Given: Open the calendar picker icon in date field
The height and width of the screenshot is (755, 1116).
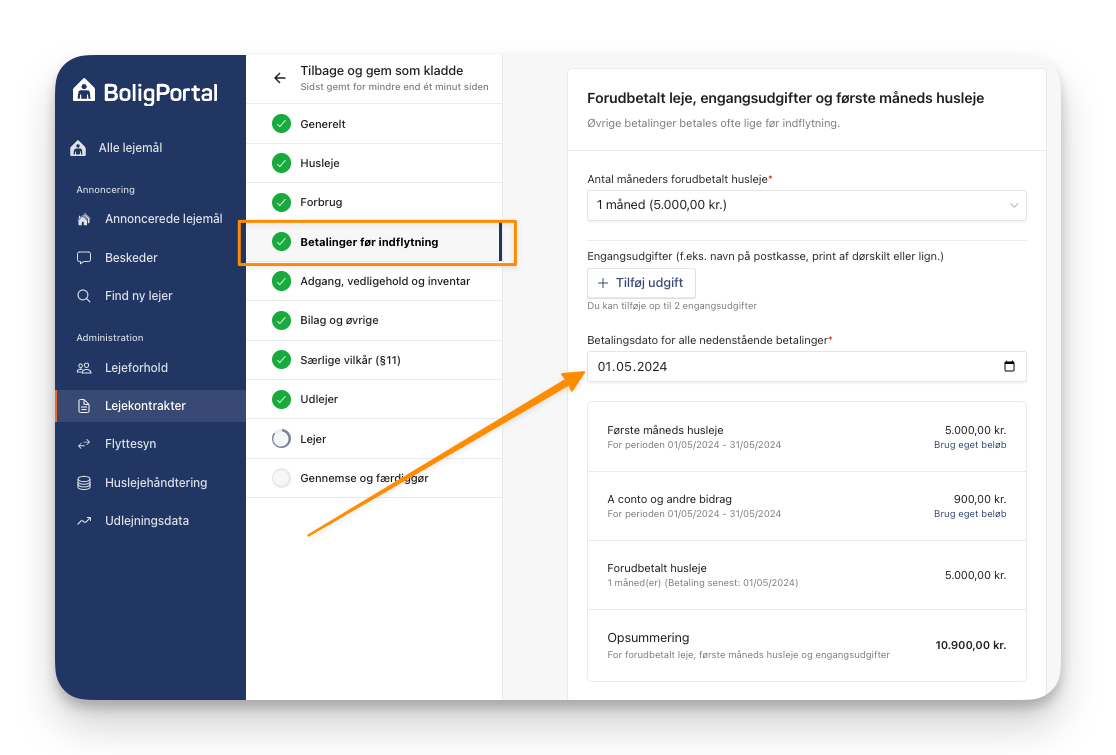Looking at the screenshot, I should pos(1009,366).
